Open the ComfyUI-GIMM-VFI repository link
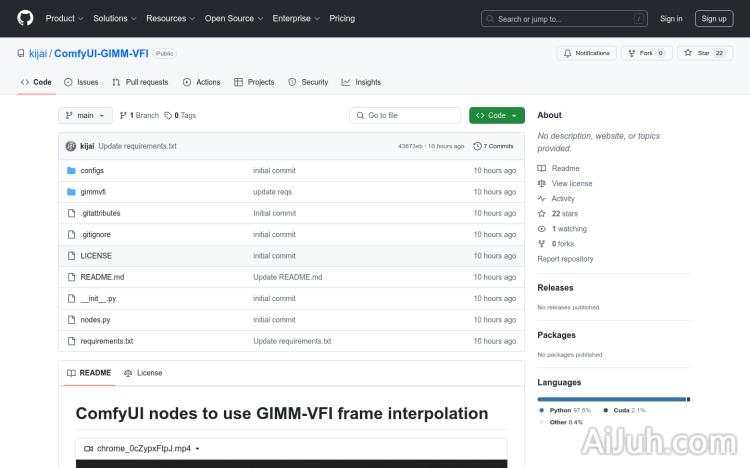This screenshot has width=750, height=468. click(101, 54)
